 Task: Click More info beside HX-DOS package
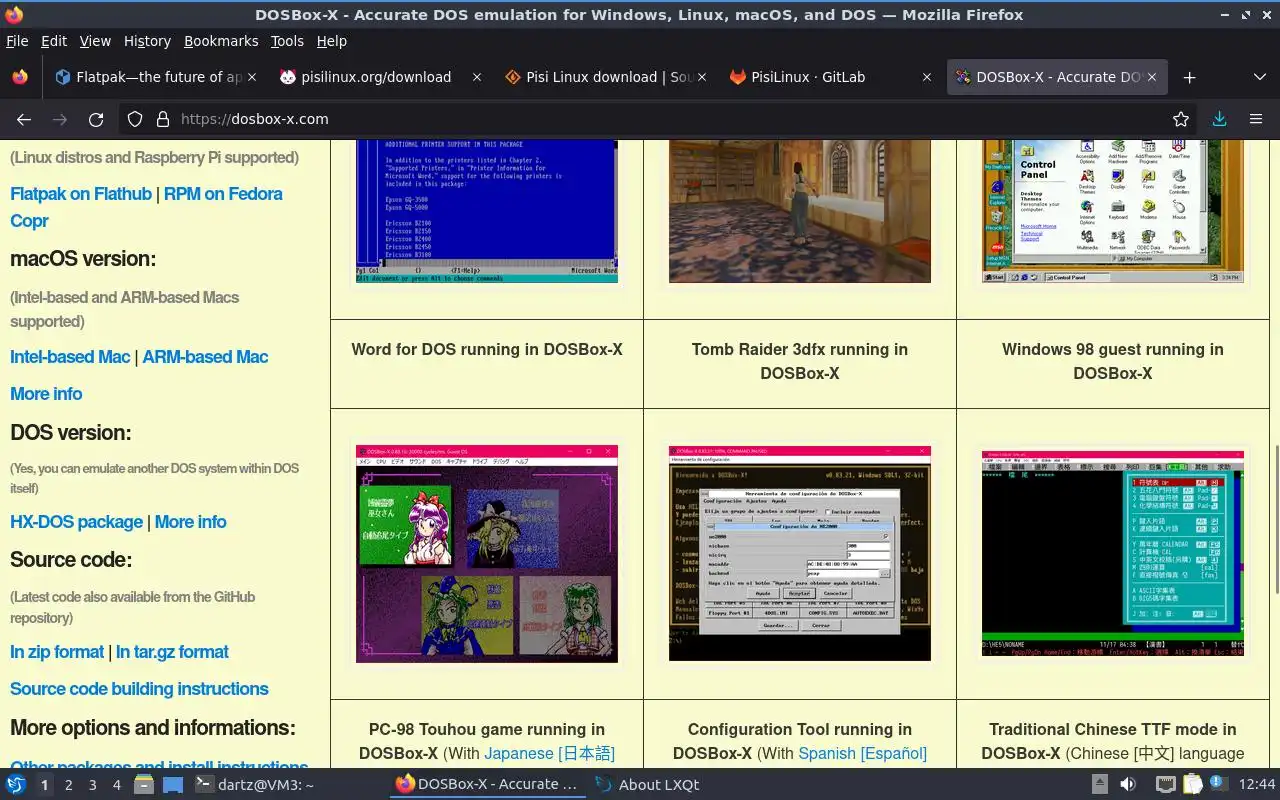click(x=190, y=522)
